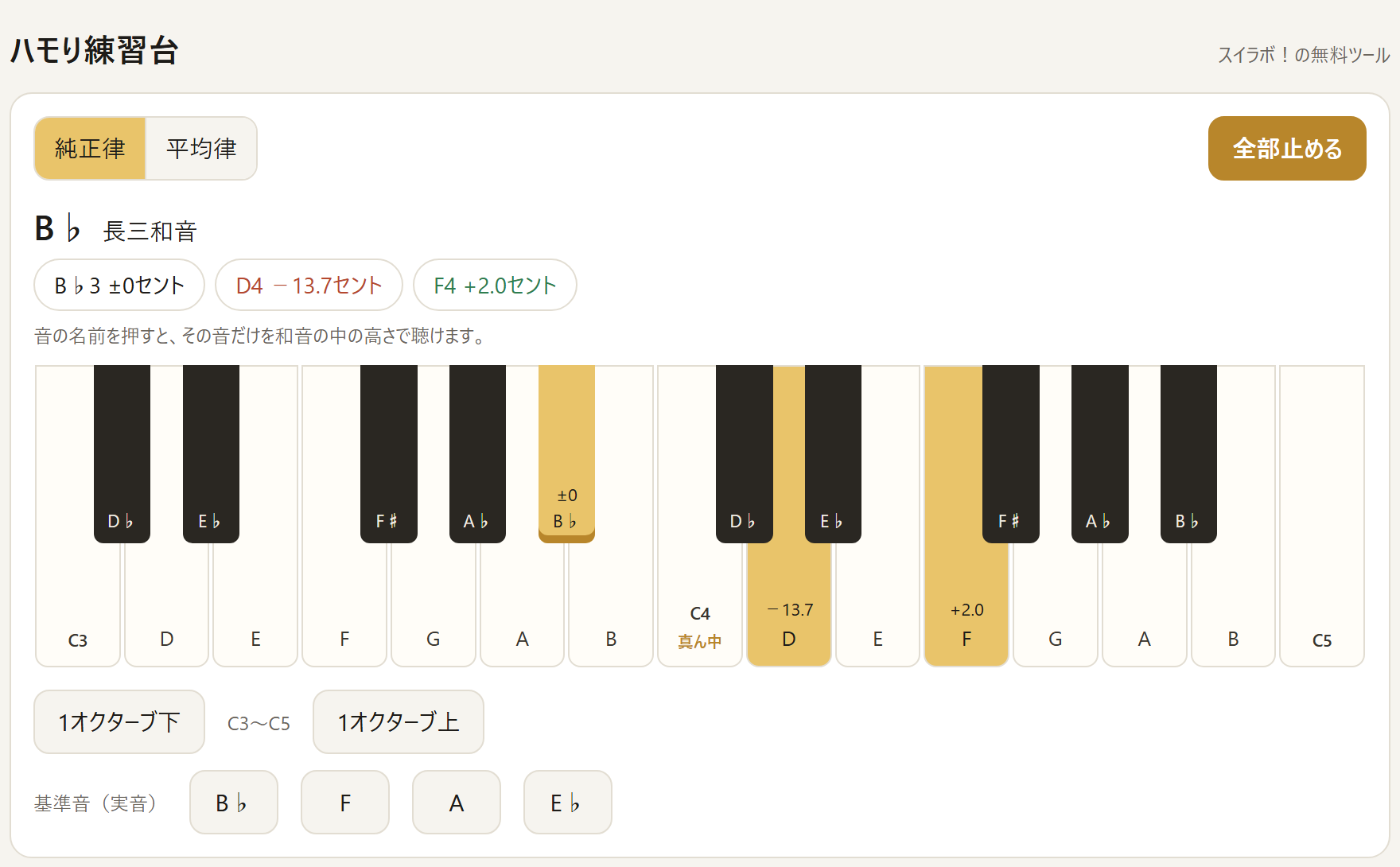Viewport: 1400px width, 867px height.
Task: Click the ハモり練習台 title
Action: pos(94,51)
